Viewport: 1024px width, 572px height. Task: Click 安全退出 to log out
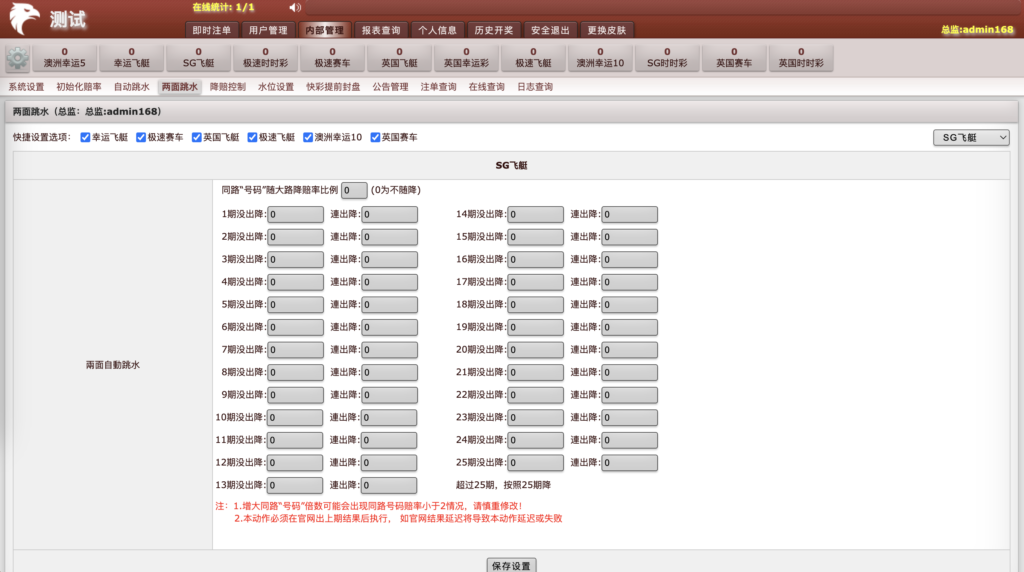coord(552,30)
